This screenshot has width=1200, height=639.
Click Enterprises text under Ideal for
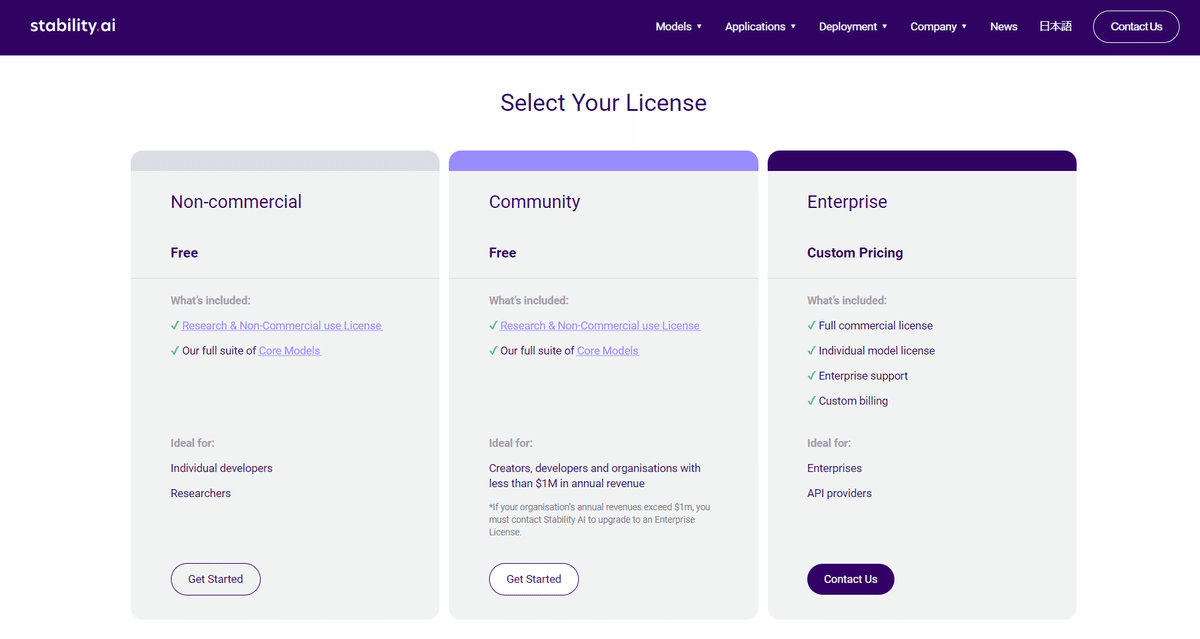pyautogui.click(x=835, y=468)
